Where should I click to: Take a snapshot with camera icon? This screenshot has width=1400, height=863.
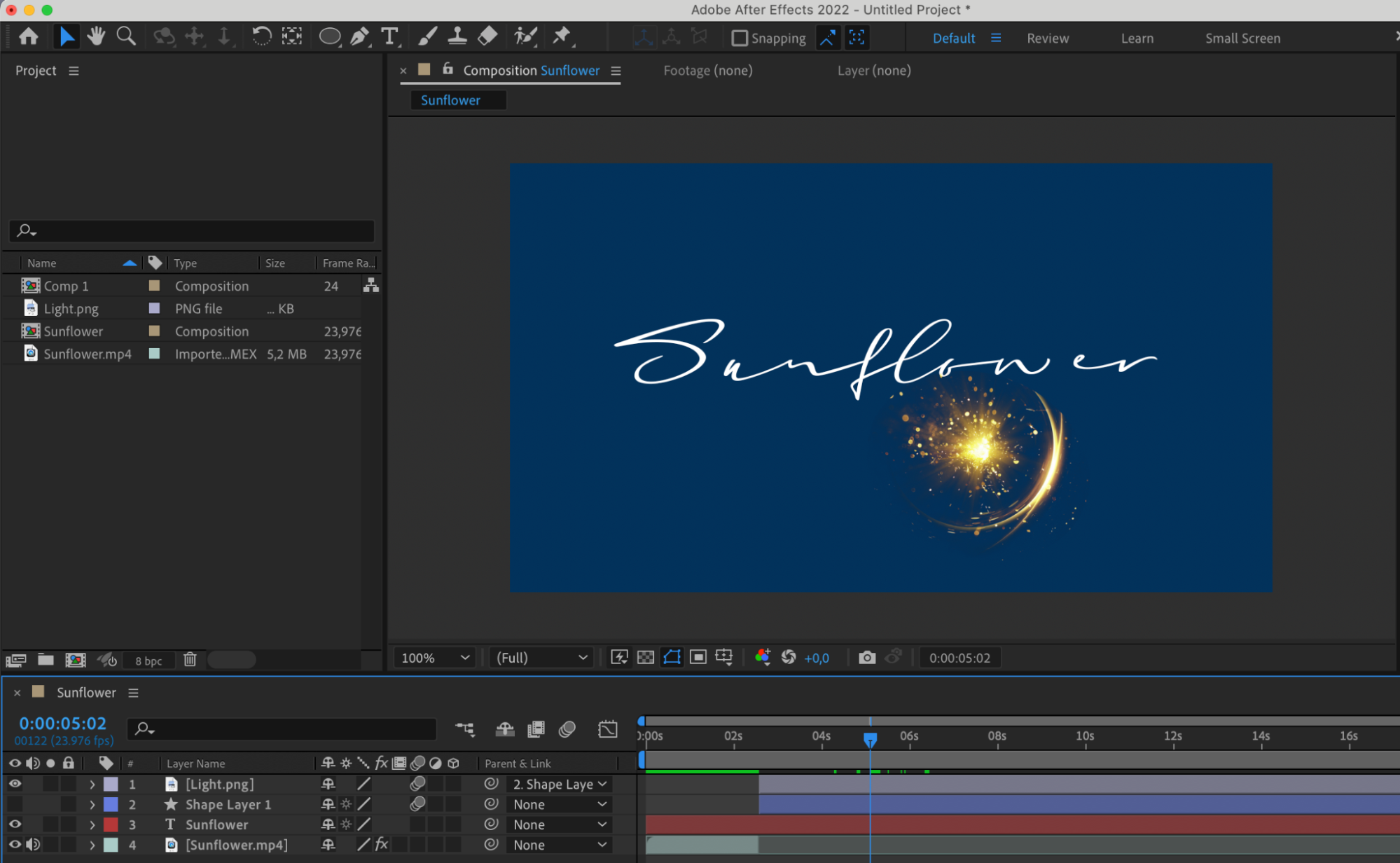tap(866, 657)
